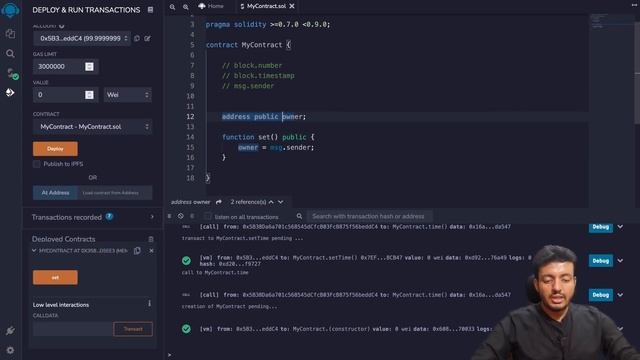Click the 'pragma solidity' code line
The height and width of the screenshot is (360, 640).
268,24
